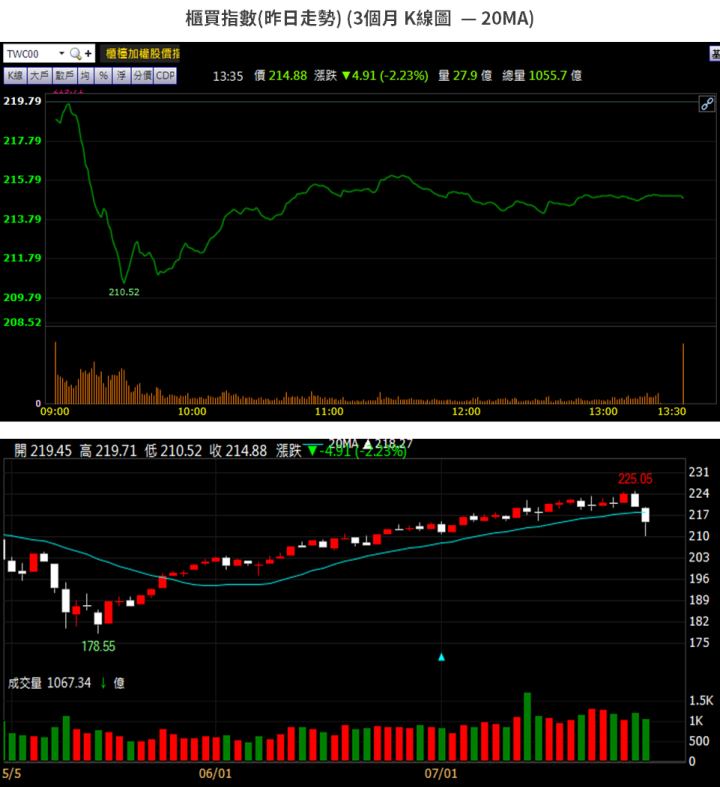
Task: Click the change value ▼4.91 (-2.23%)
Action: (385, 76)
